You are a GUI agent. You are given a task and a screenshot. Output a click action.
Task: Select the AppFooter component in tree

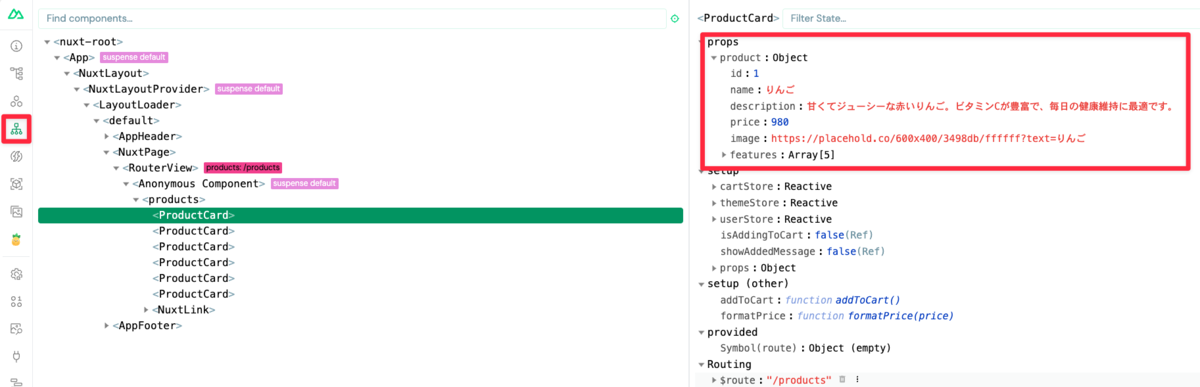[147, 326]
